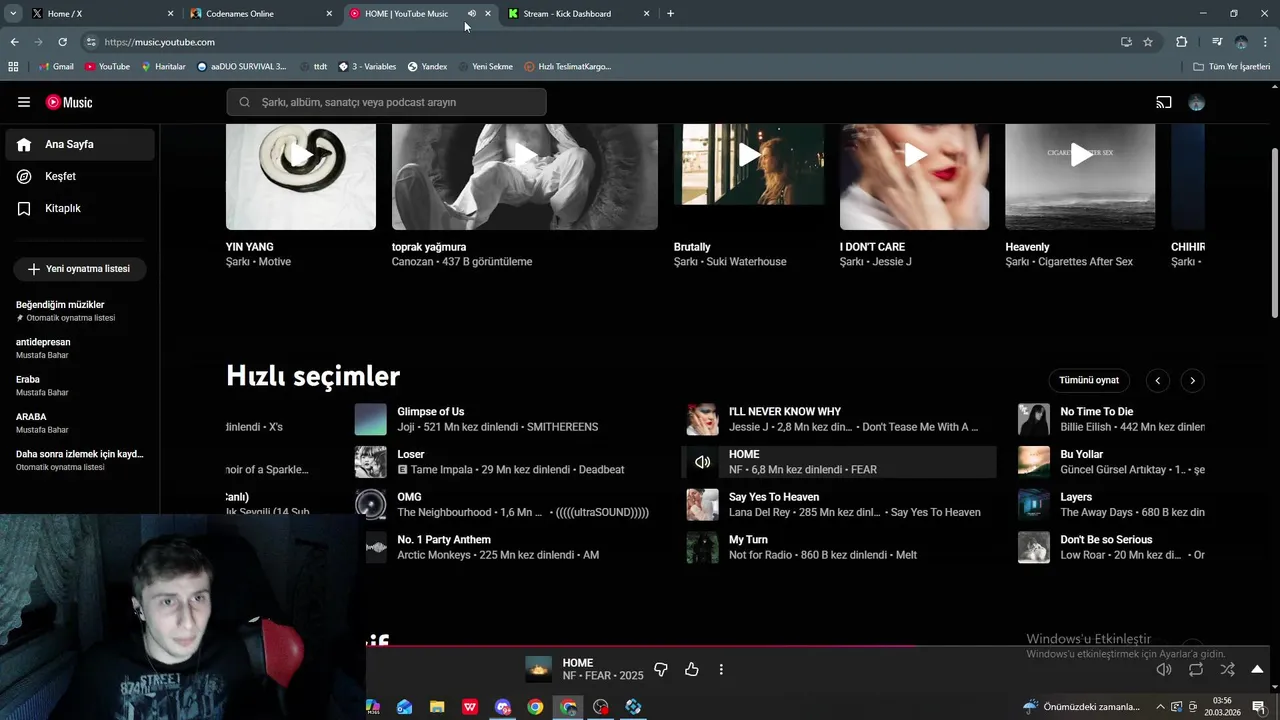Open the tab search dropdown
This screenshot has height=720, width=1280.
pos(13,14)
